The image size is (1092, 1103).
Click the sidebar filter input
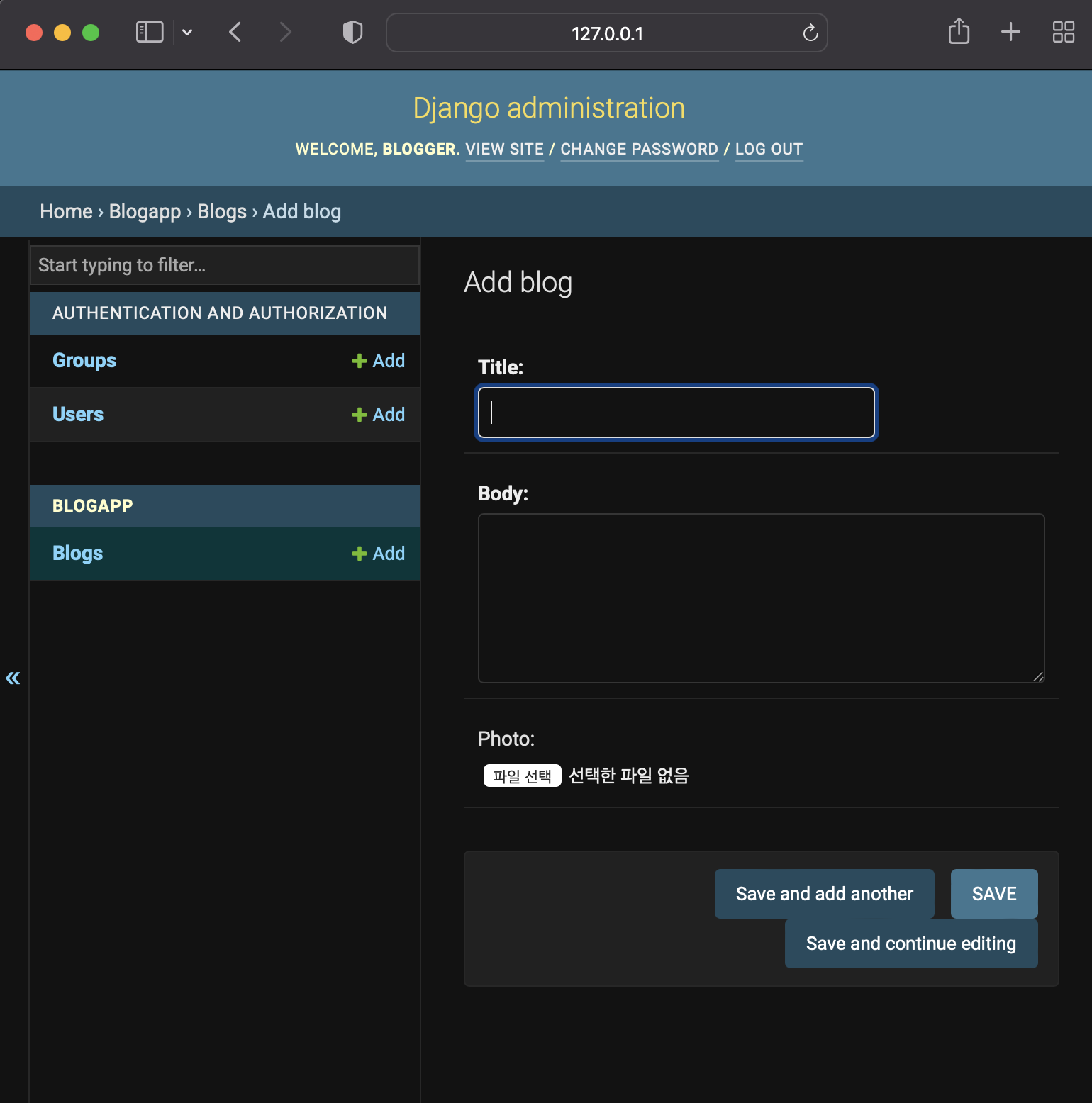coord(225,265)
